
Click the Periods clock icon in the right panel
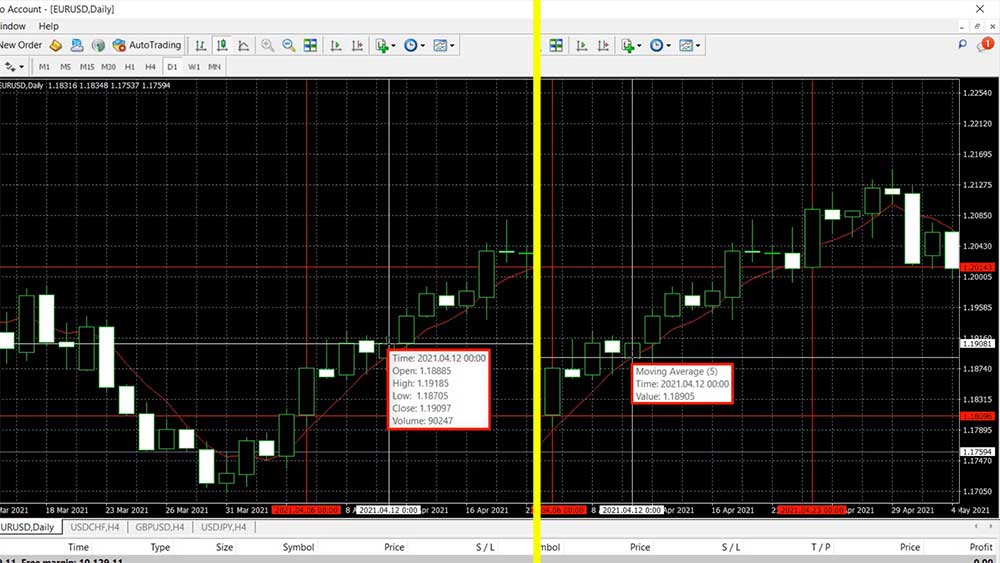click(x=656, y=45)
